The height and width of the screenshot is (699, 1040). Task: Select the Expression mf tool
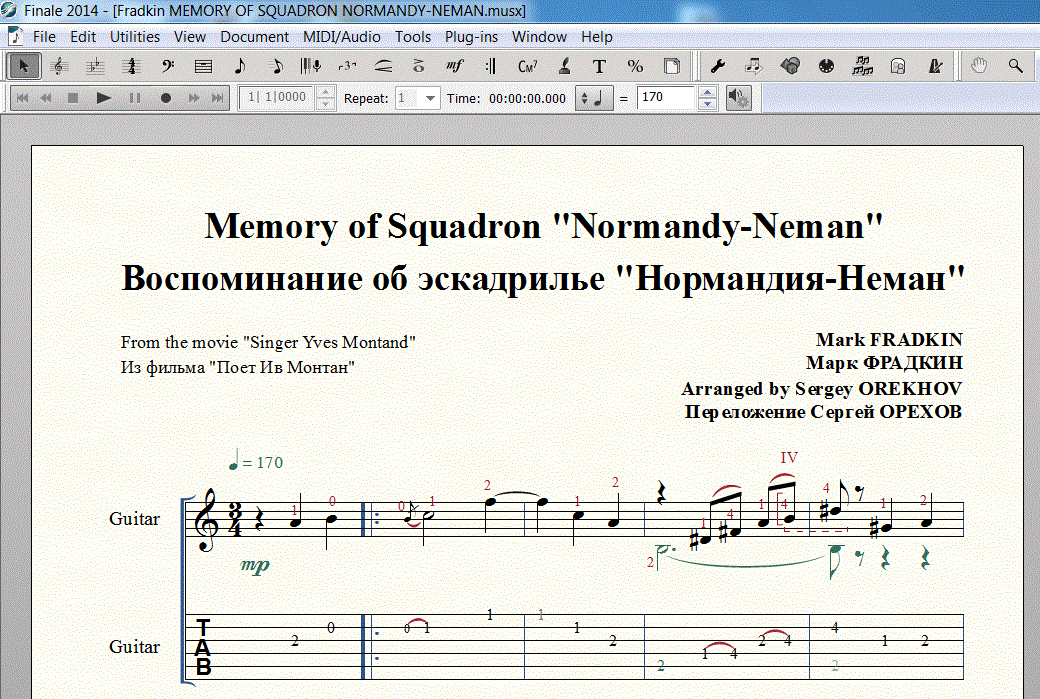[455, 66]
